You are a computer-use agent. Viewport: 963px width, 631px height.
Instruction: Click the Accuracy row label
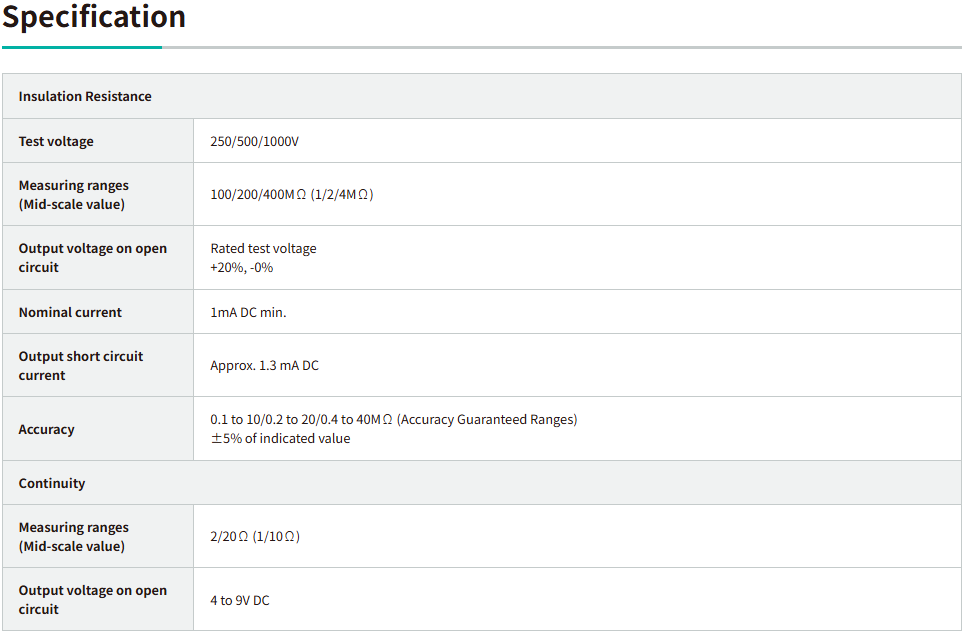point(46,429)
